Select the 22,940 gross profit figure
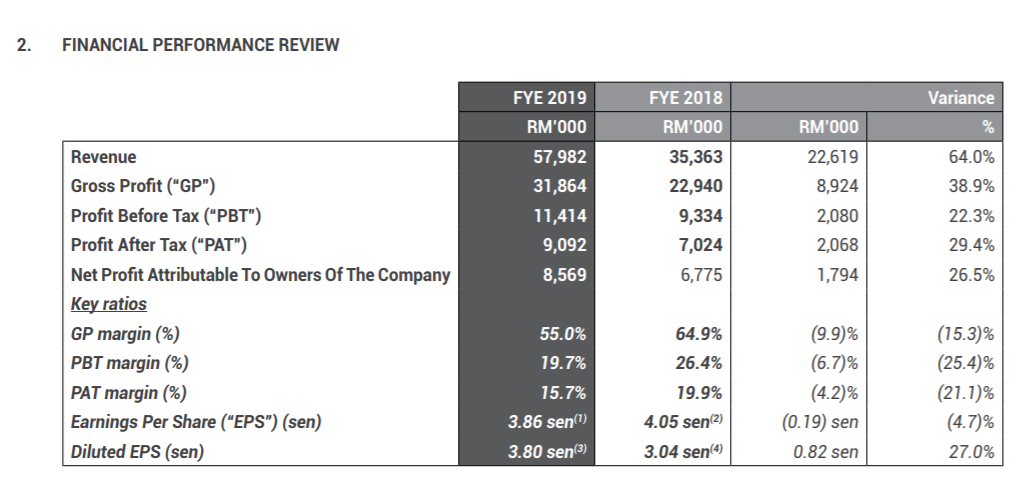The height and width of the screenshot is (485, 1016). (x=696, y=186)
